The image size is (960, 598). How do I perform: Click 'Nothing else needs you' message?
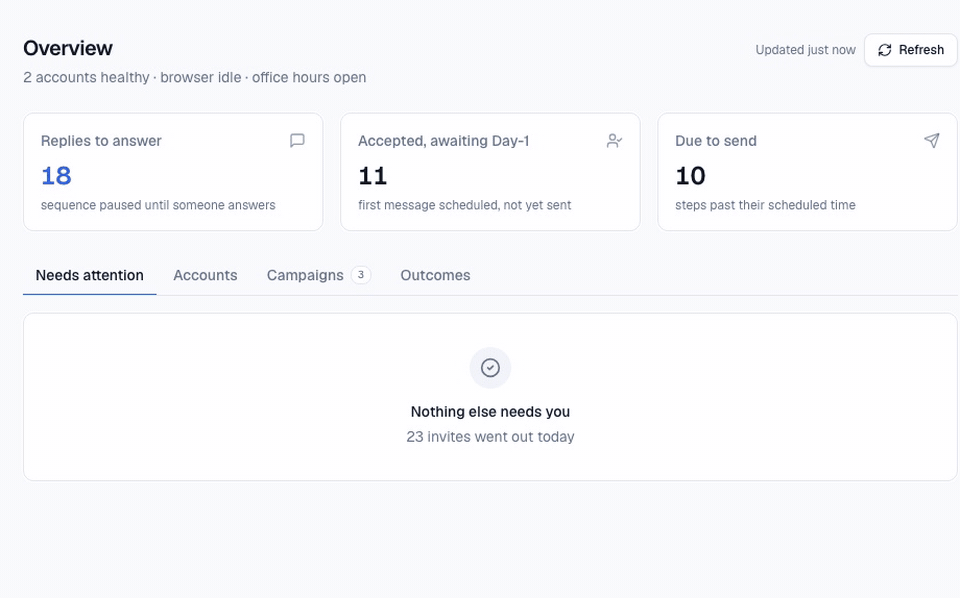click(490, 412)
